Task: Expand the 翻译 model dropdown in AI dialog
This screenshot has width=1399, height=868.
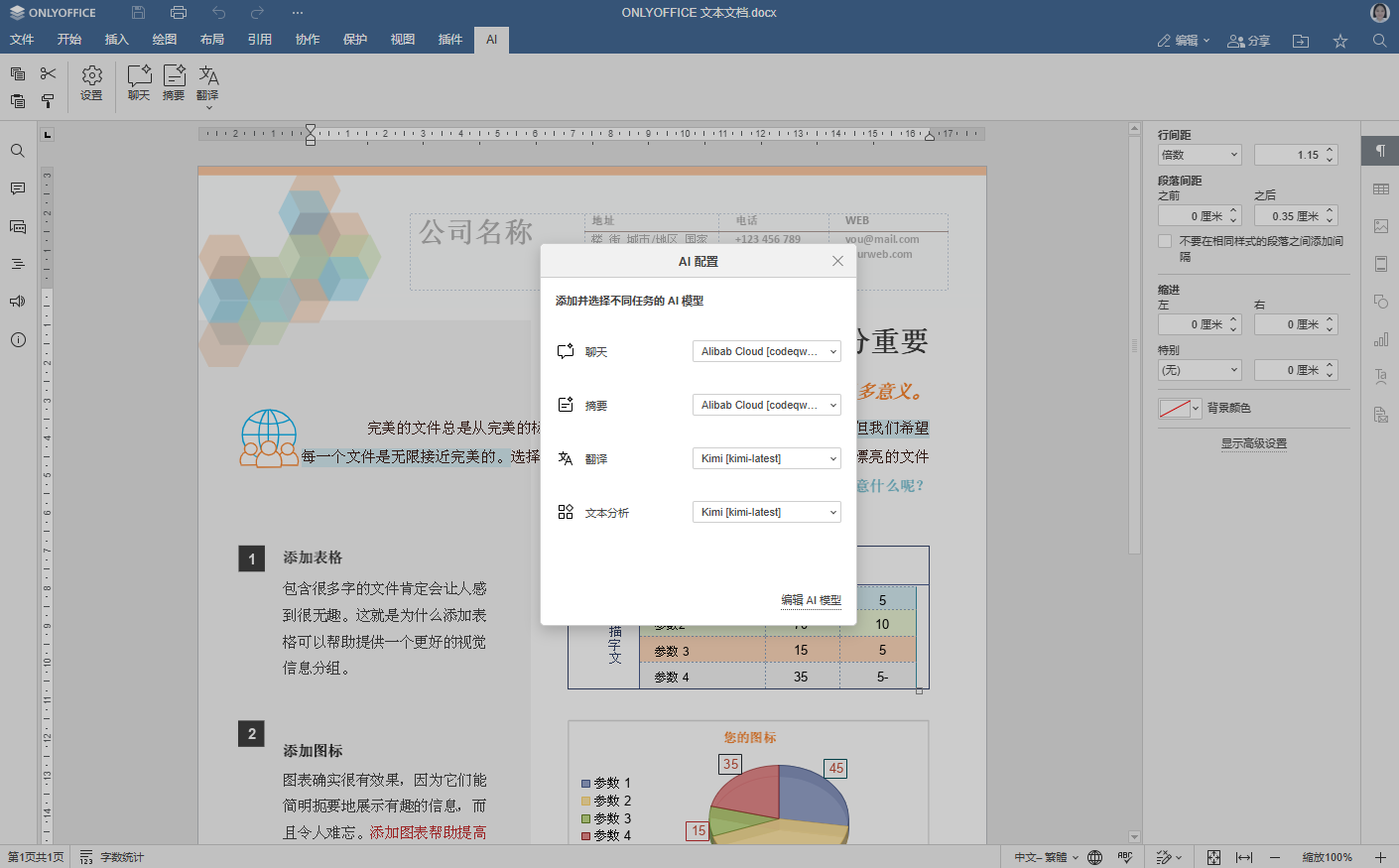Action: pyautogui.click(x=766, y=458)
